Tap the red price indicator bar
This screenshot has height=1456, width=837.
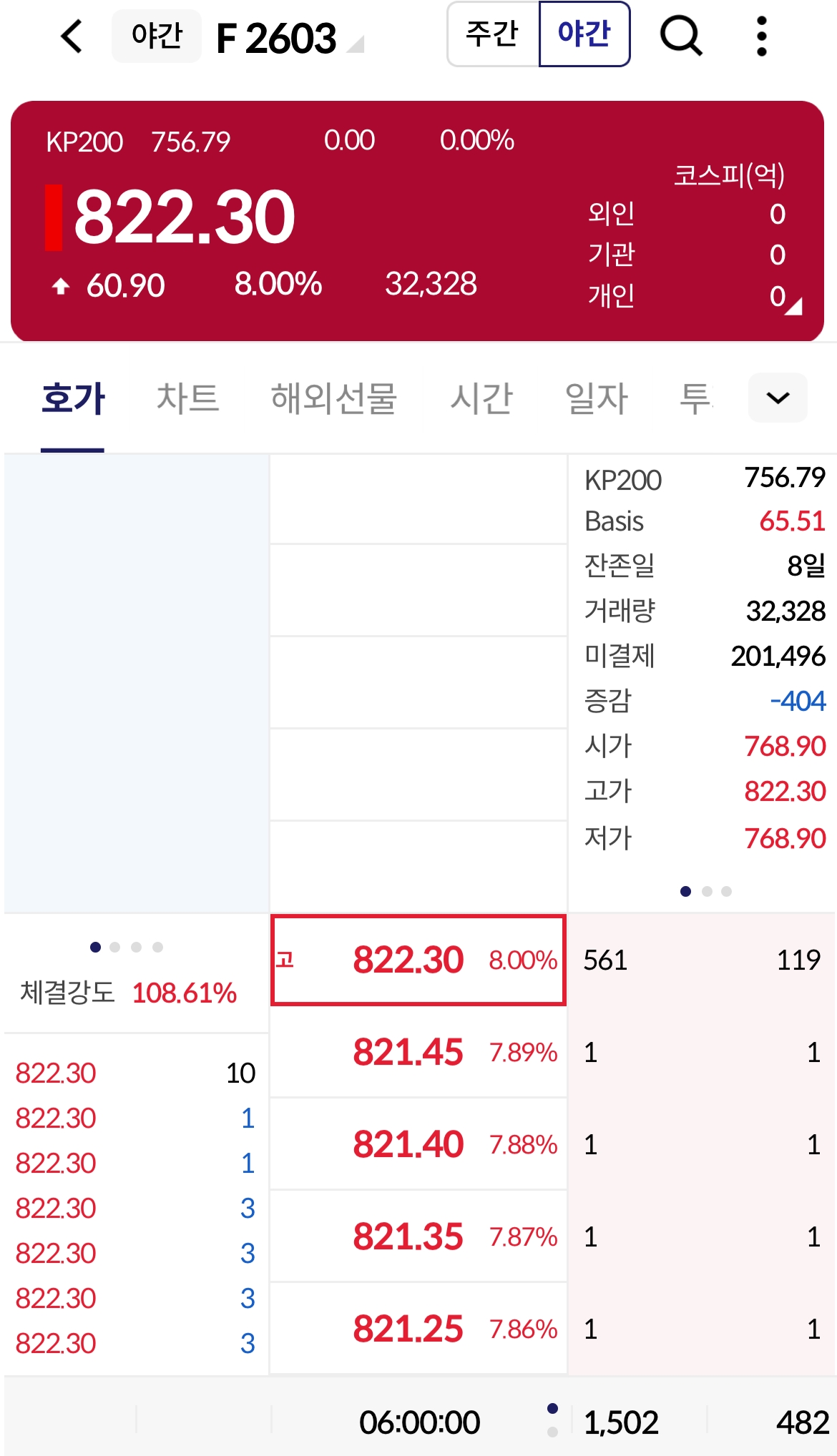54,217
